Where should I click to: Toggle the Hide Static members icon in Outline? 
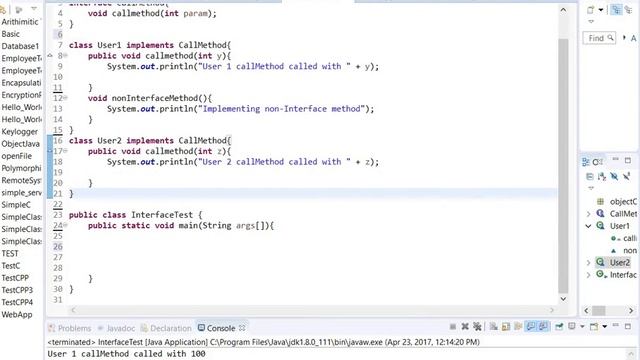[x=627, y=176]
